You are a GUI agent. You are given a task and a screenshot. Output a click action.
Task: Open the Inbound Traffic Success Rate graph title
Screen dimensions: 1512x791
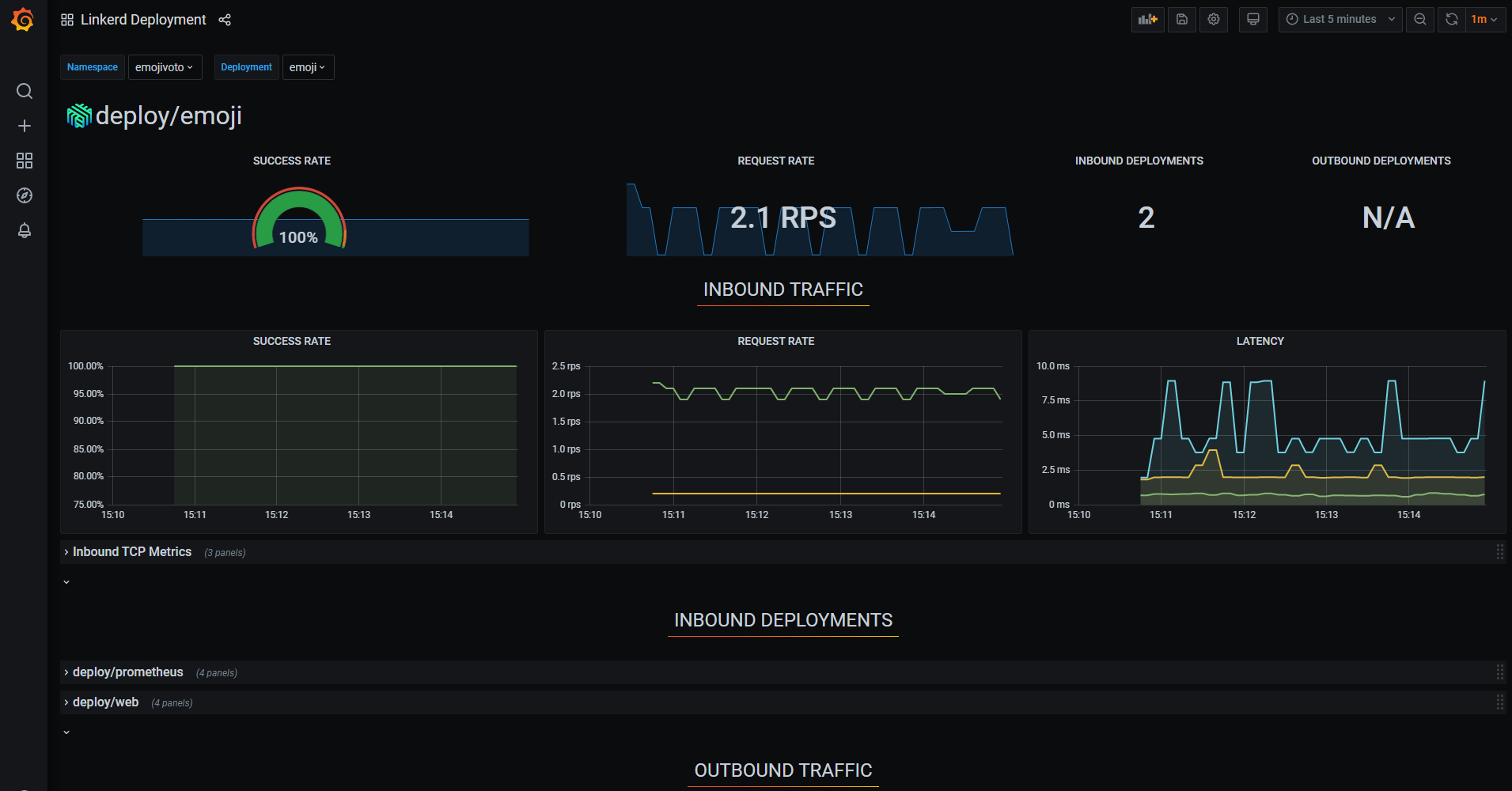pyautogui.click(x=292, y=341)
